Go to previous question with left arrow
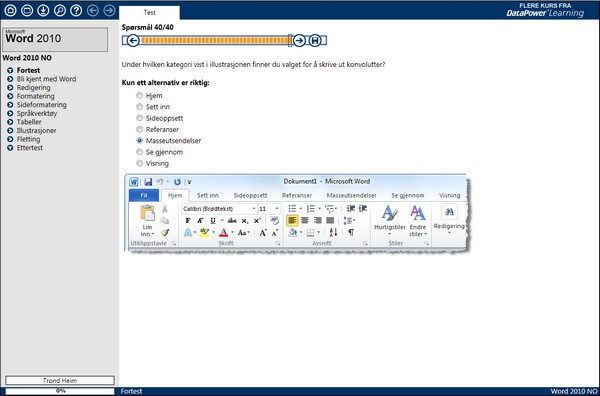The height and width of the screenshot is (396, 600). 133,40
